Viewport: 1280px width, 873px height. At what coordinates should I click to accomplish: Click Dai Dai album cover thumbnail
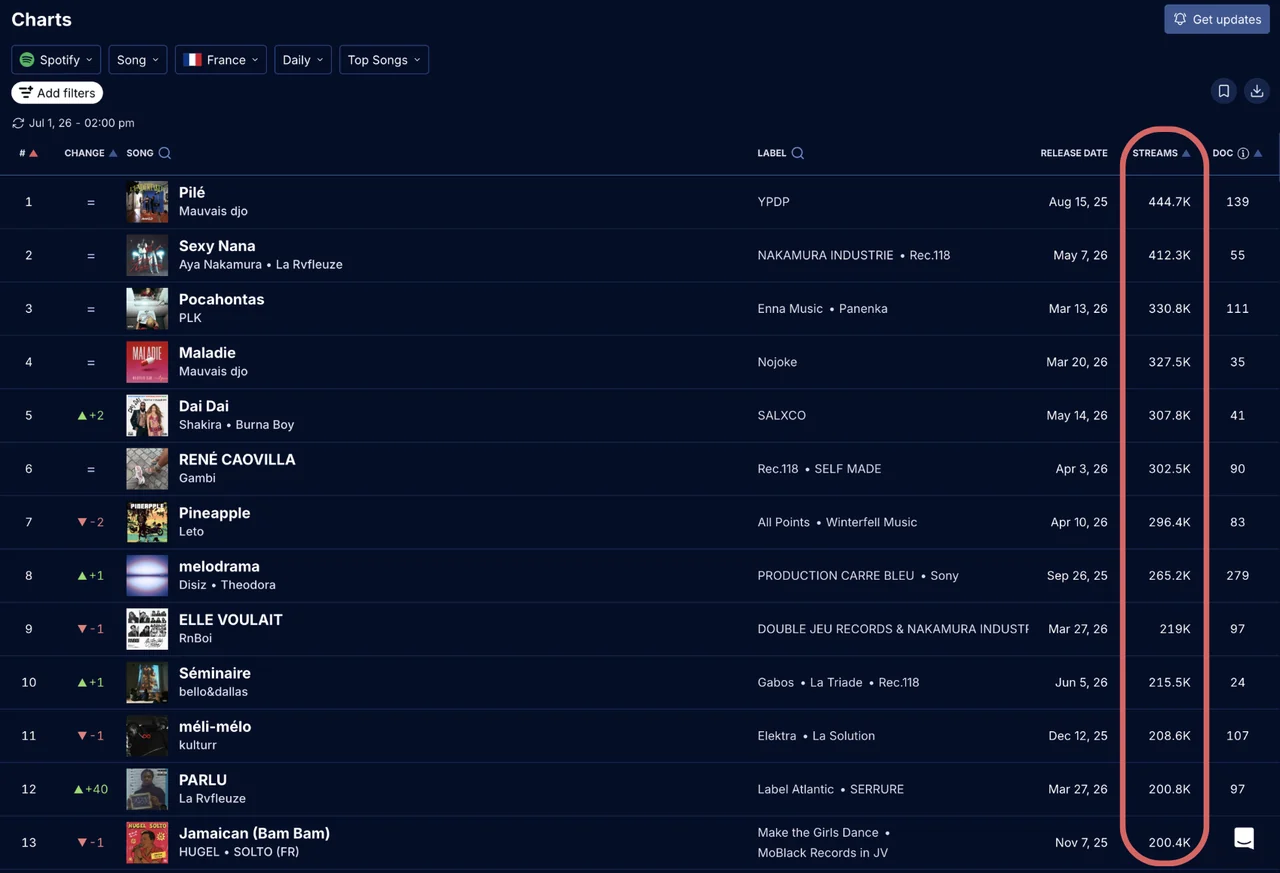coord(147,415)
